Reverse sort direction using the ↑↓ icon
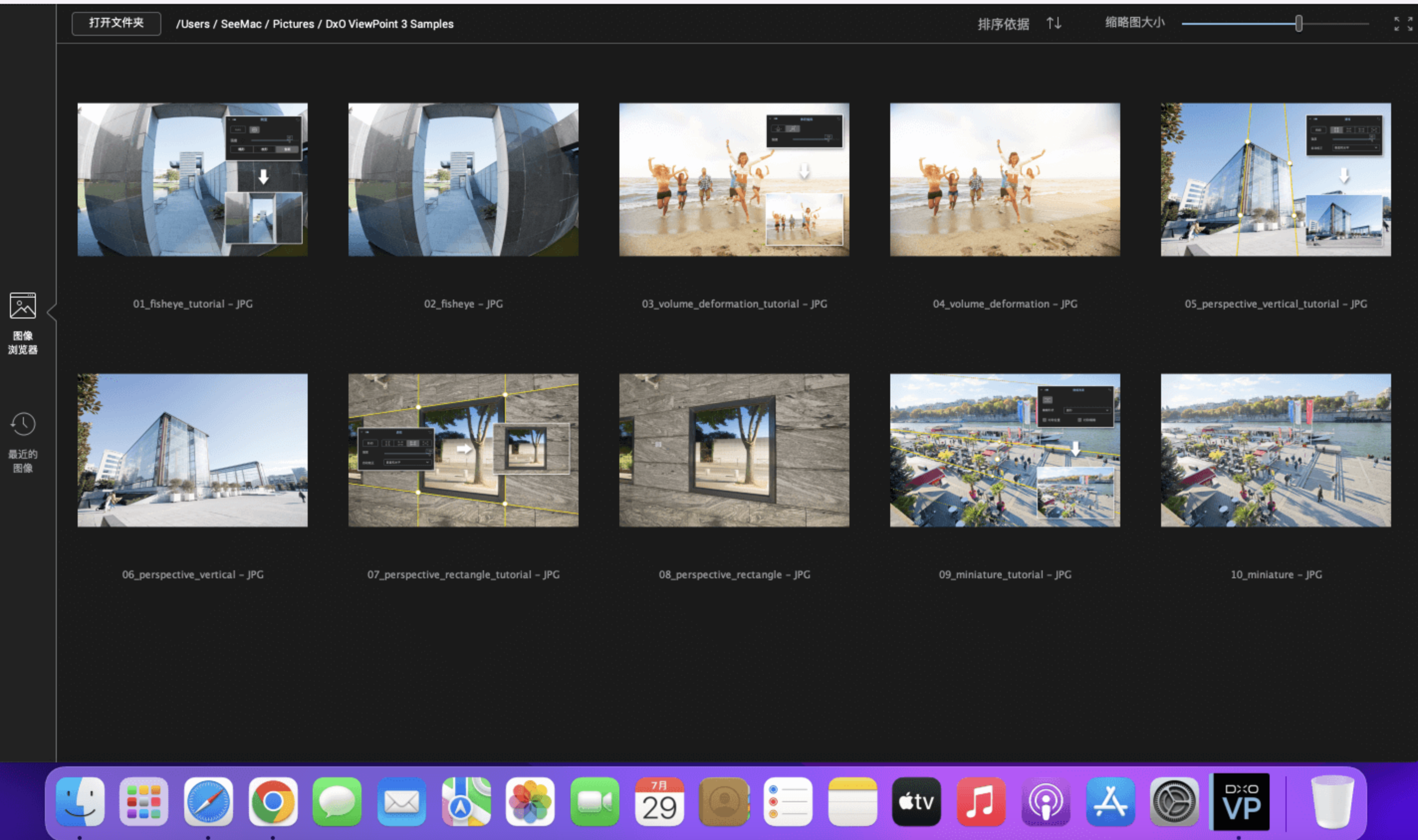Viewport: 1418px width, 840px height. [x=1054, y=23]
